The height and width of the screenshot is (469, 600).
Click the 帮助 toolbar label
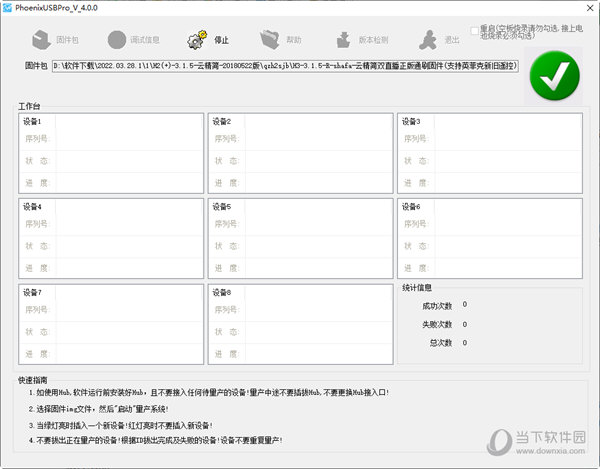tap(294, 40)
